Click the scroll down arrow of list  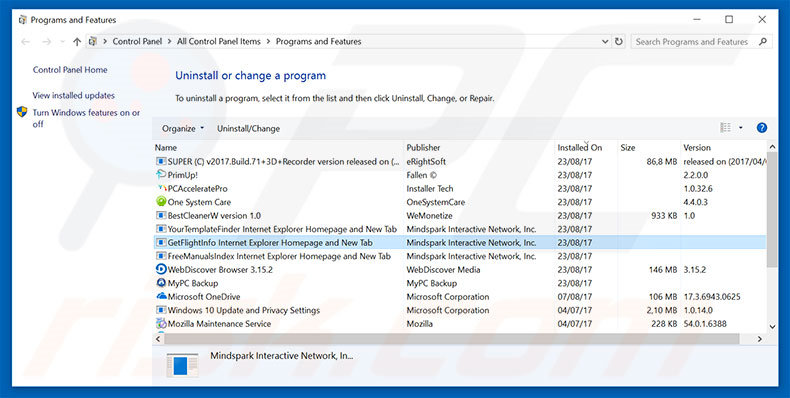[x=772, y=327]
